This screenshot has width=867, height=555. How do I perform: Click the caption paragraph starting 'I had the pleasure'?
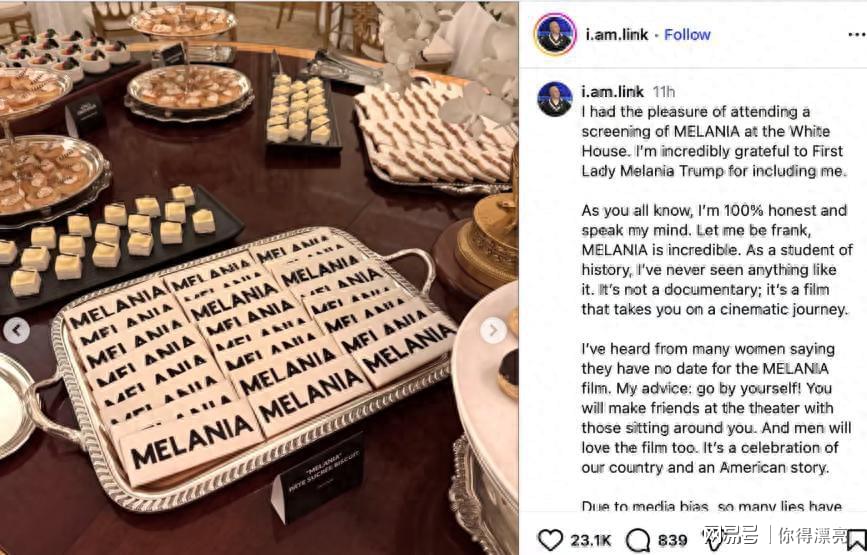coord(714,141)
